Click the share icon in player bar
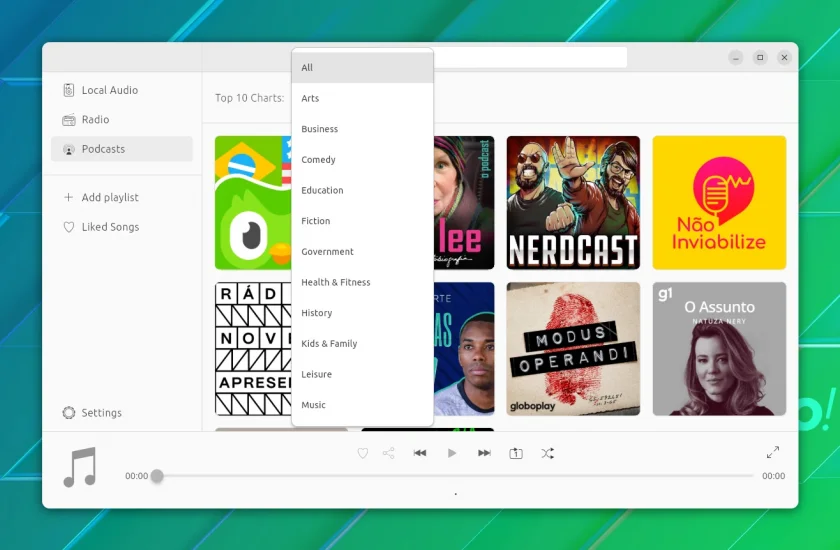Image resolution: width=840 pixels, height=550 pixels. [389, 453]
